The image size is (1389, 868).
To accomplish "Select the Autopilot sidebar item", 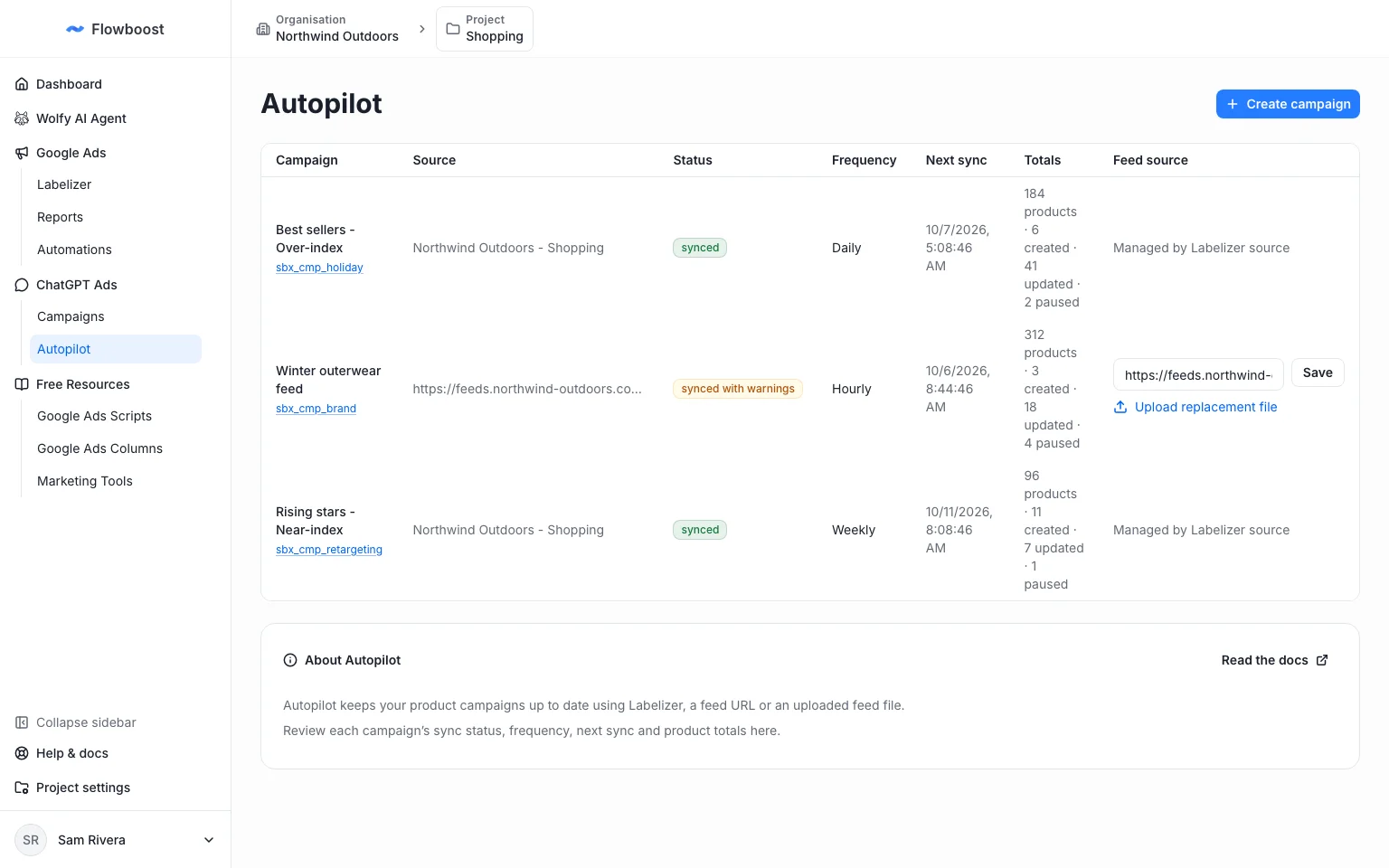I will 116,349.
